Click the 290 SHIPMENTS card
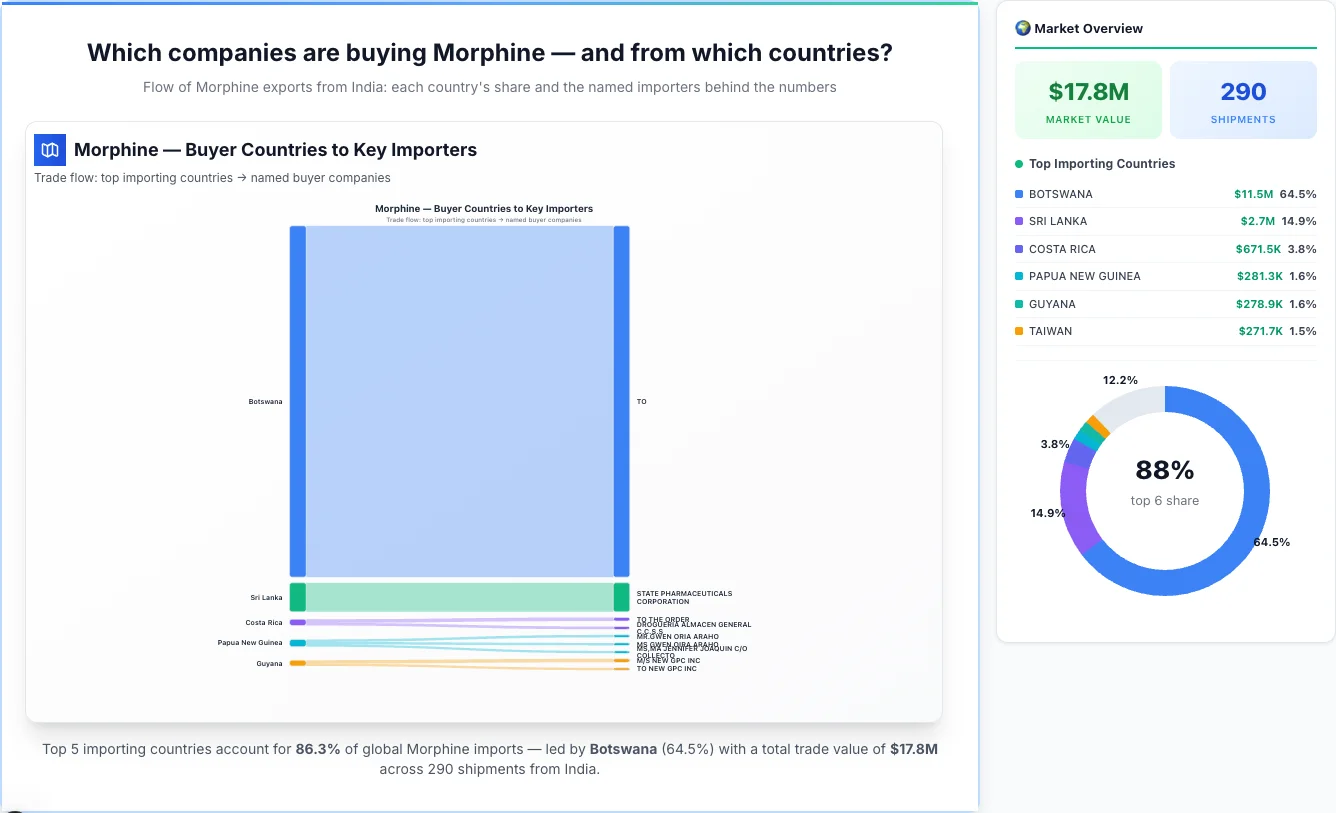1336x813 pixels. pos(1243,99)
